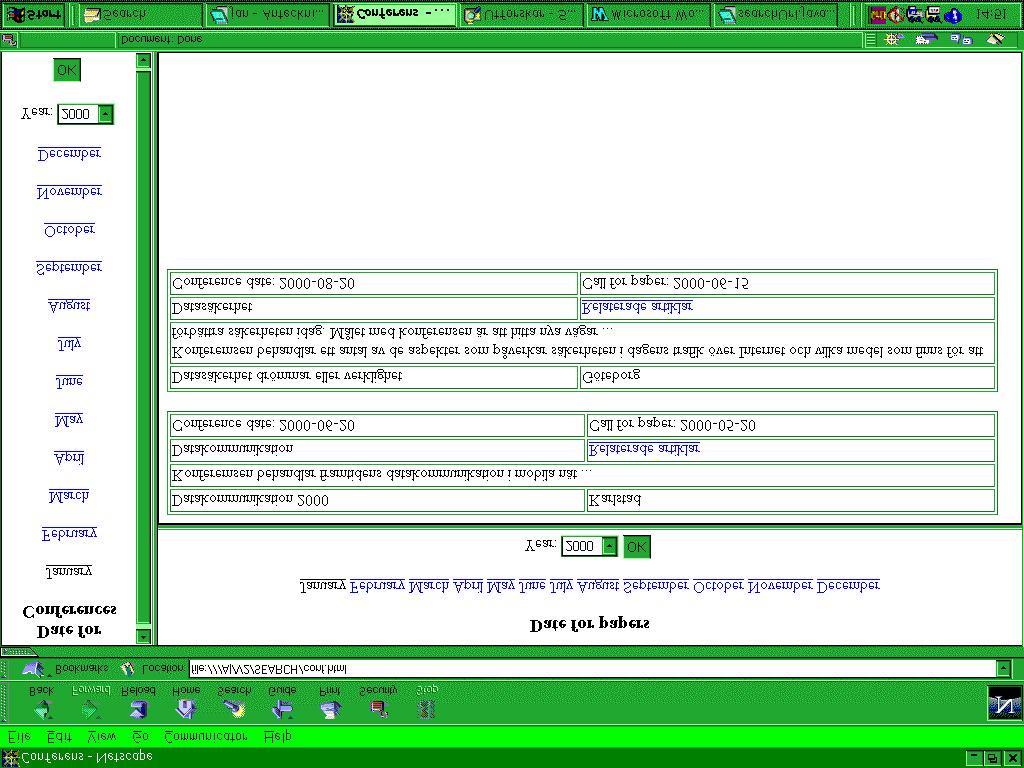Click OK in the Date for papers frame
Viewport: 1024px width, 768px height.
636,547
